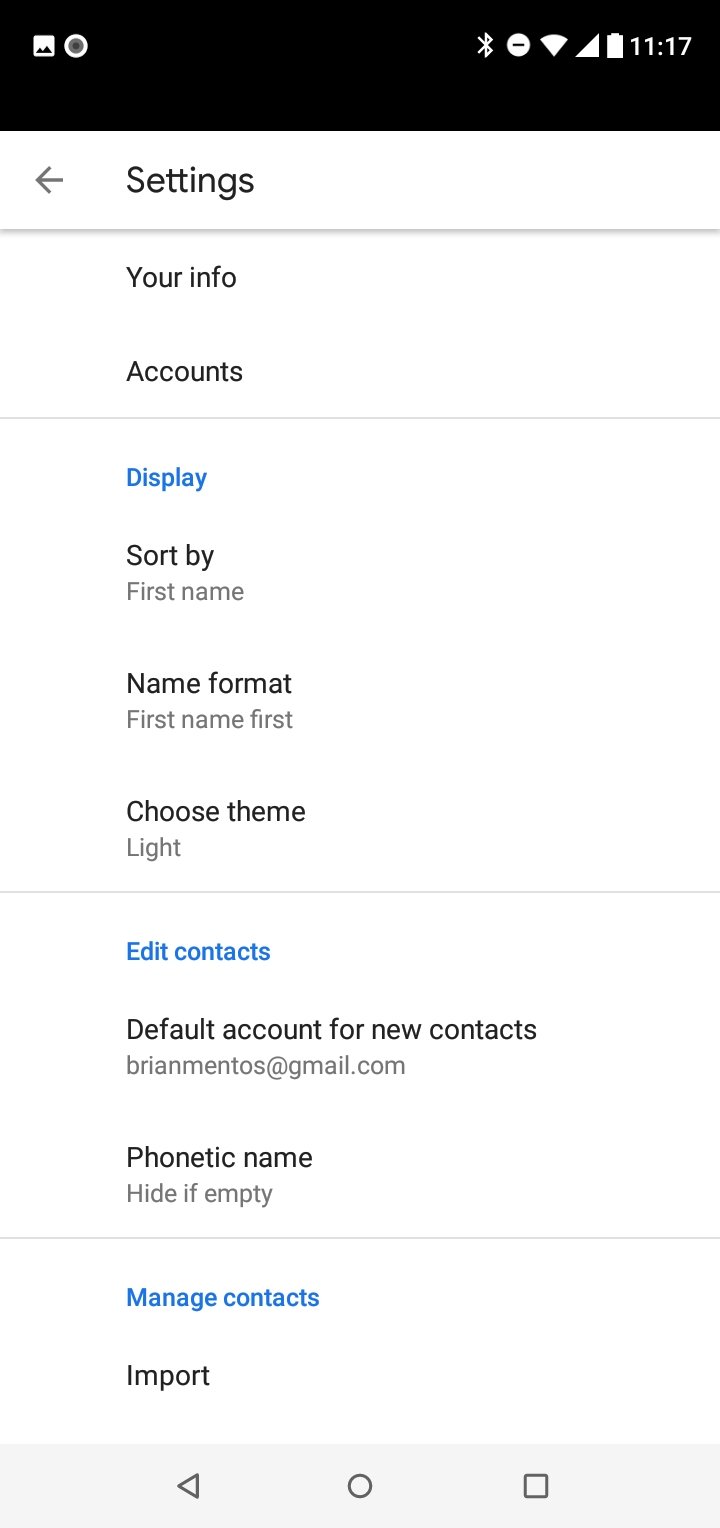Viewport: 720px width, 1528px height.
Task: Tap the battery status icon
Action: [615, 45]
